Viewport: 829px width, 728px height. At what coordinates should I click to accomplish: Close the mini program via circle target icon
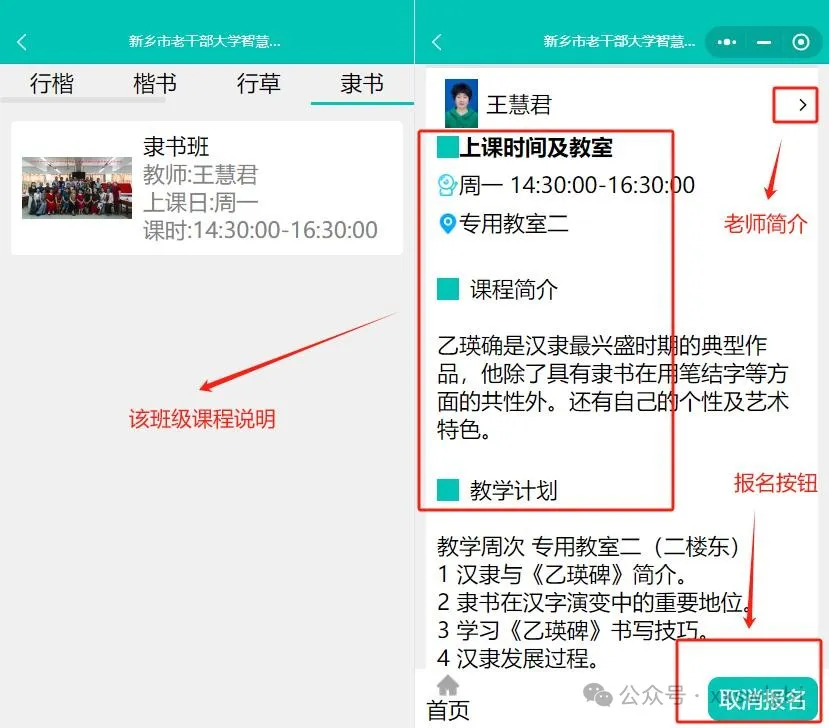(800, 42)
